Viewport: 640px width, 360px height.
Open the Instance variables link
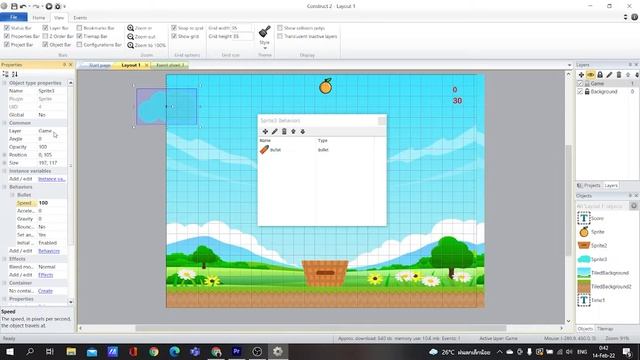click(x=52, y=179)
